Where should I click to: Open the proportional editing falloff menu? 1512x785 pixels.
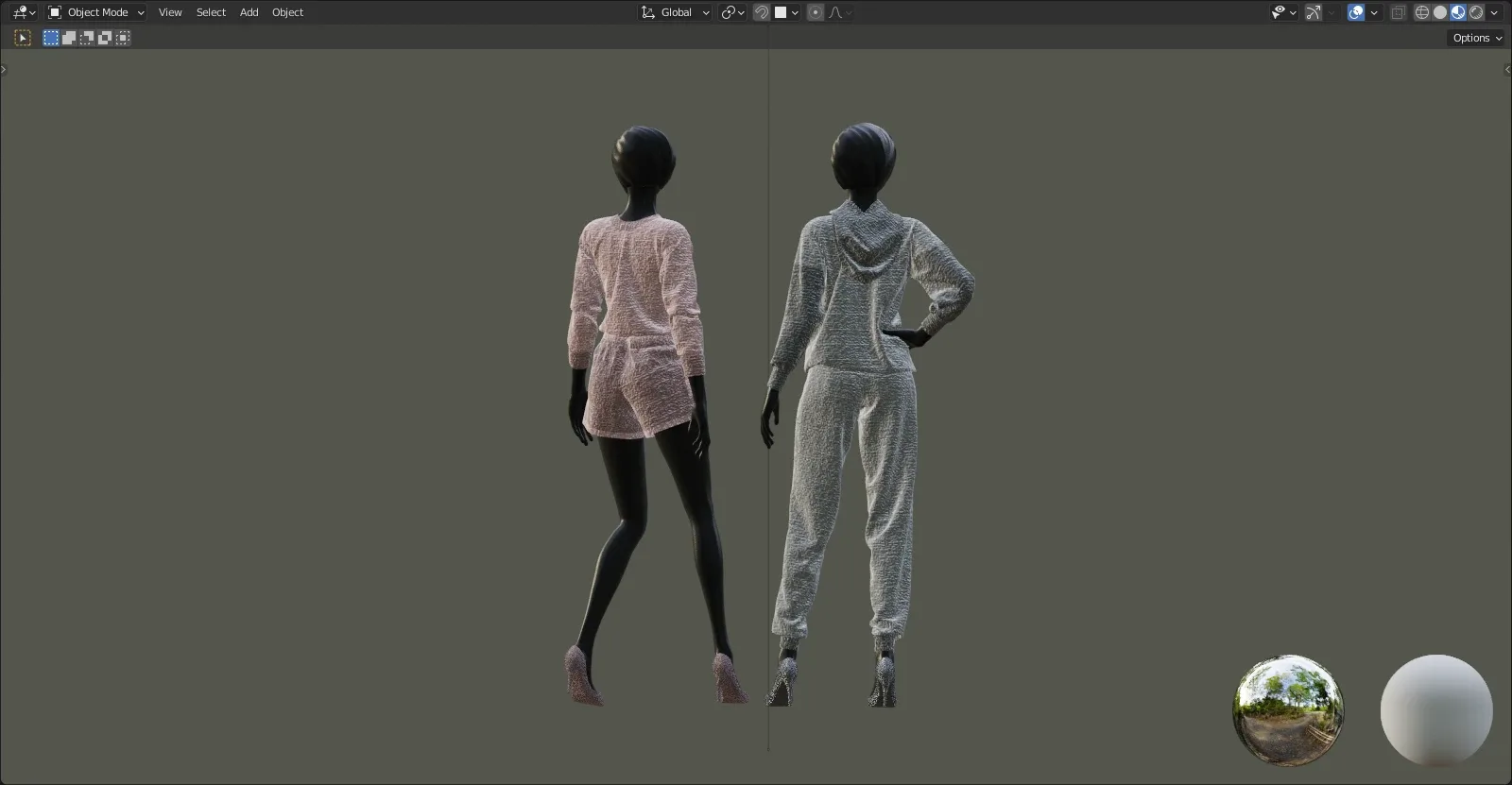(840, 12)
